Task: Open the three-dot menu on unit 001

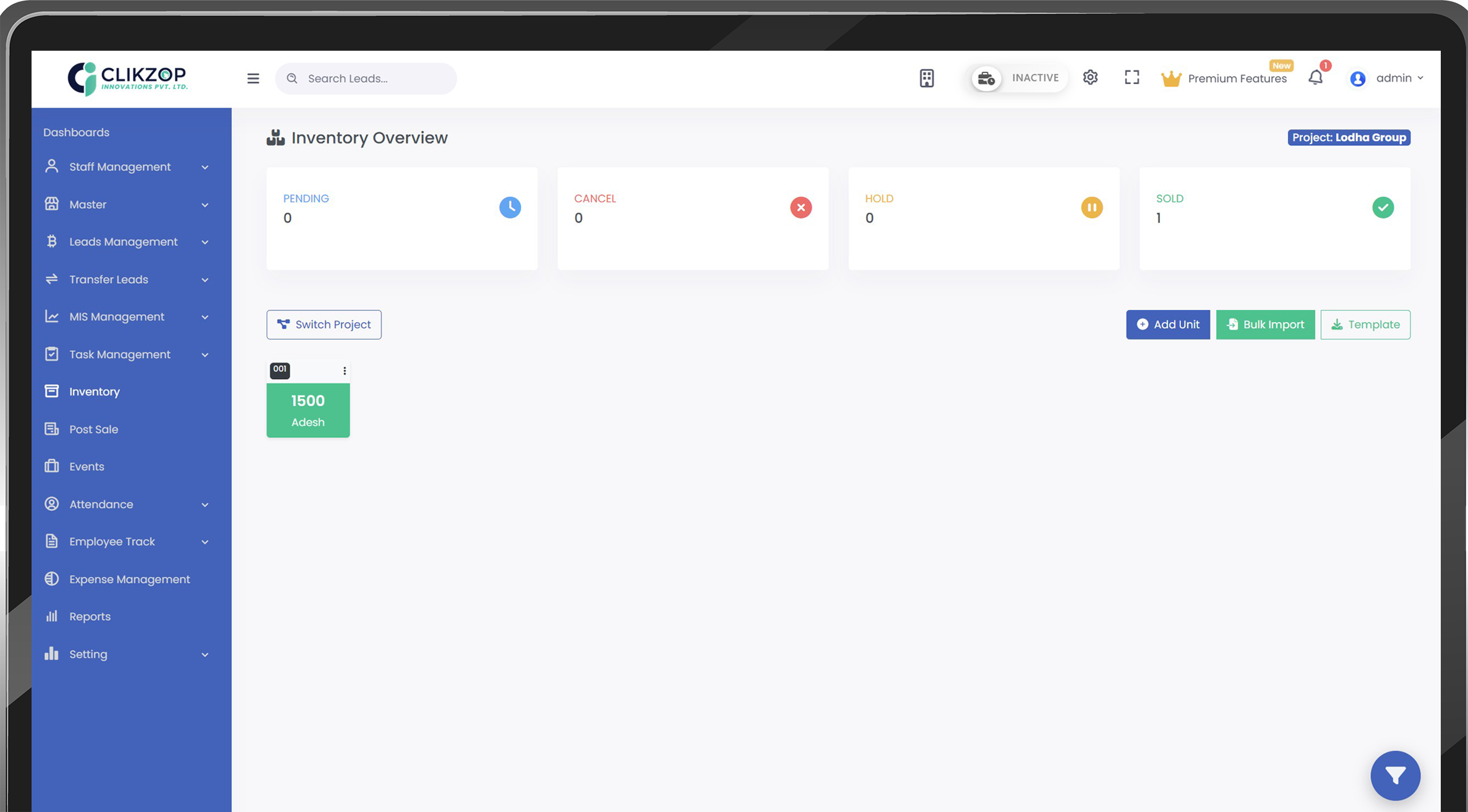Action: (345, 370)
